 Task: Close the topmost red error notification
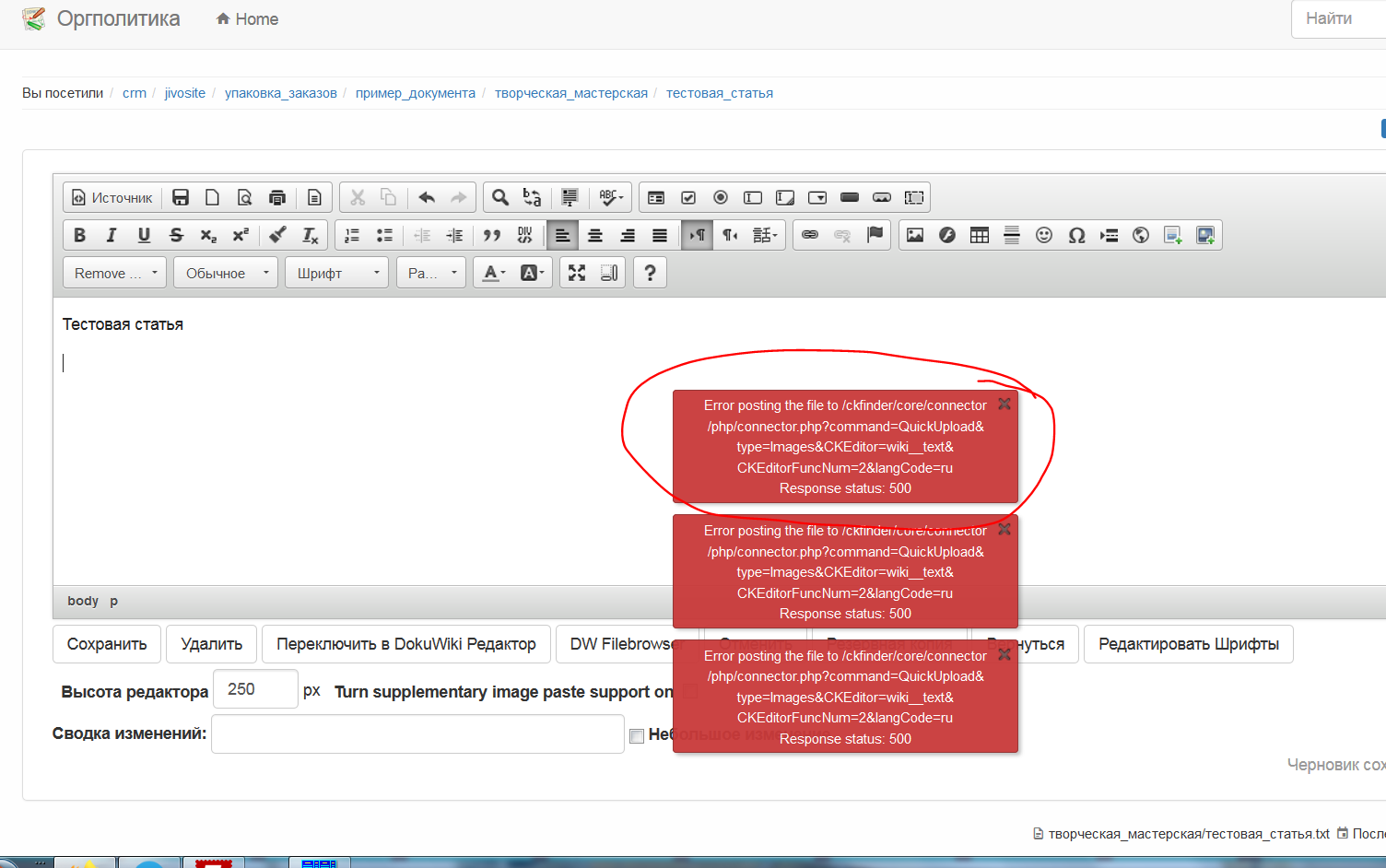tap(1004, 404)
